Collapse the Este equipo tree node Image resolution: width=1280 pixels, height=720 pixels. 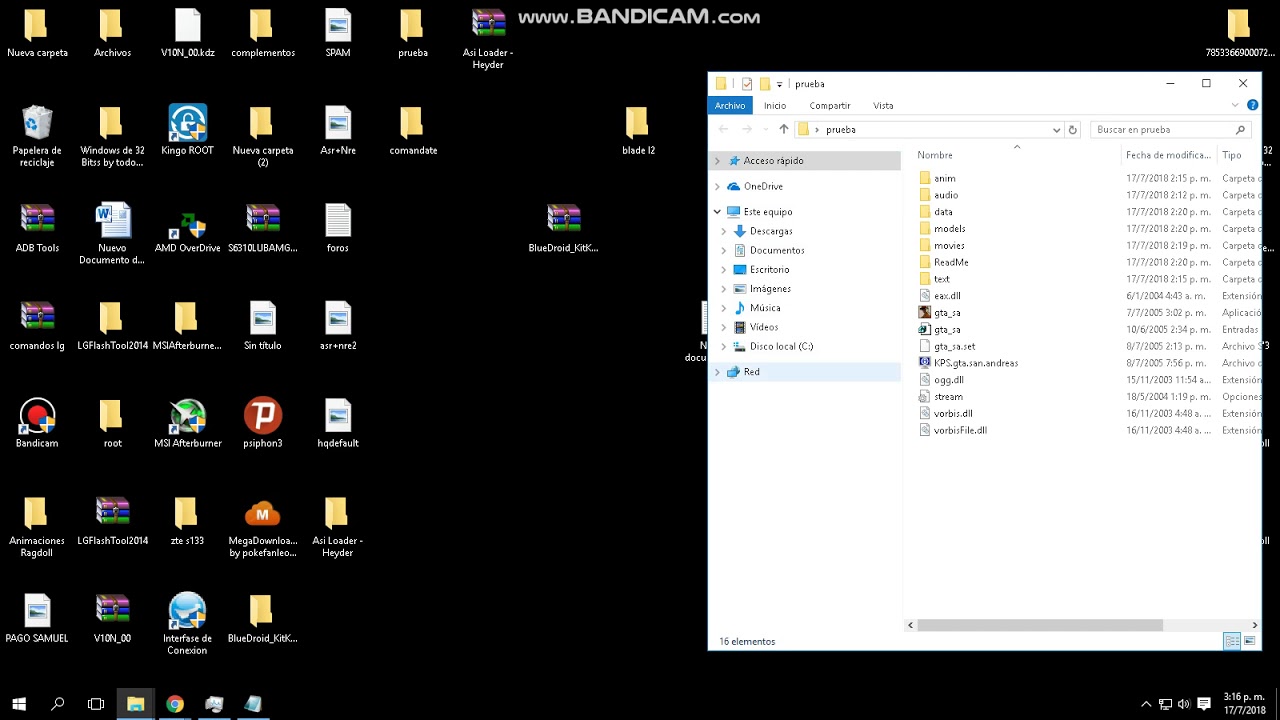pos(717,212)
